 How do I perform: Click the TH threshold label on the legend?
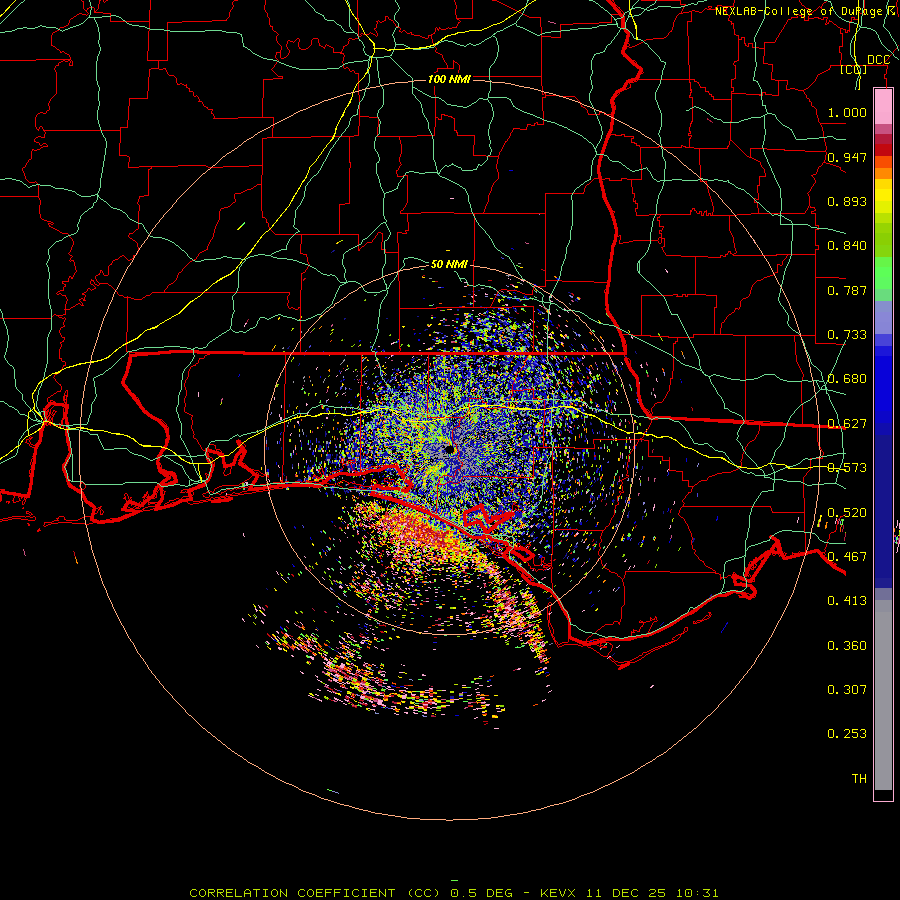click(x=859, y=779)
